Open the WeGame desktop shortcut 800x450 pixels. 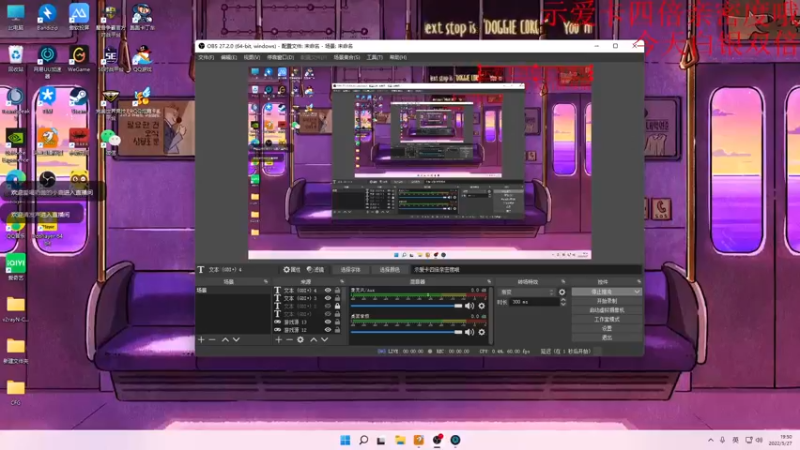tap(79, 59)
